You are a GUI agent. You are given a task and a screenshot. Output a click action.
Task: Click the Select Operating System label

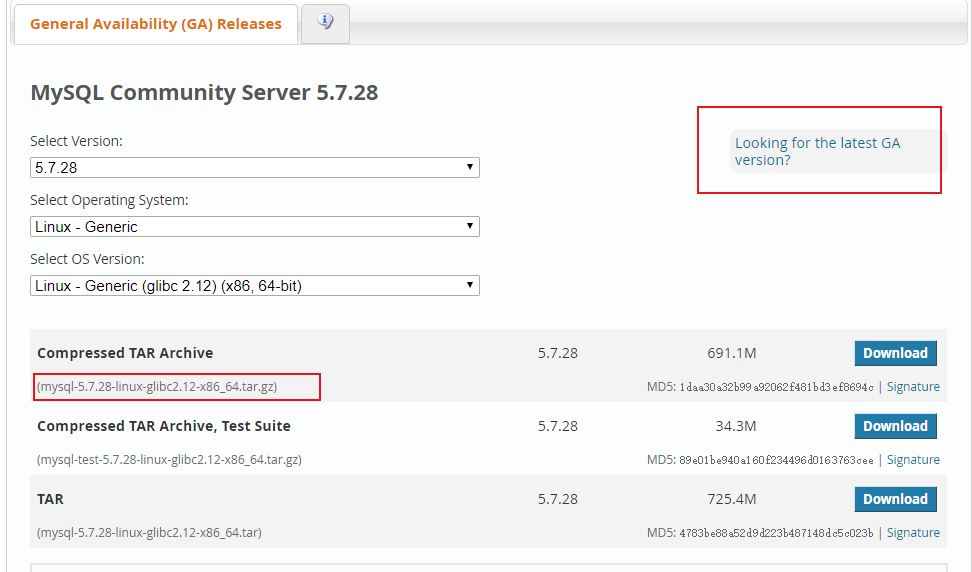[109, 200]
